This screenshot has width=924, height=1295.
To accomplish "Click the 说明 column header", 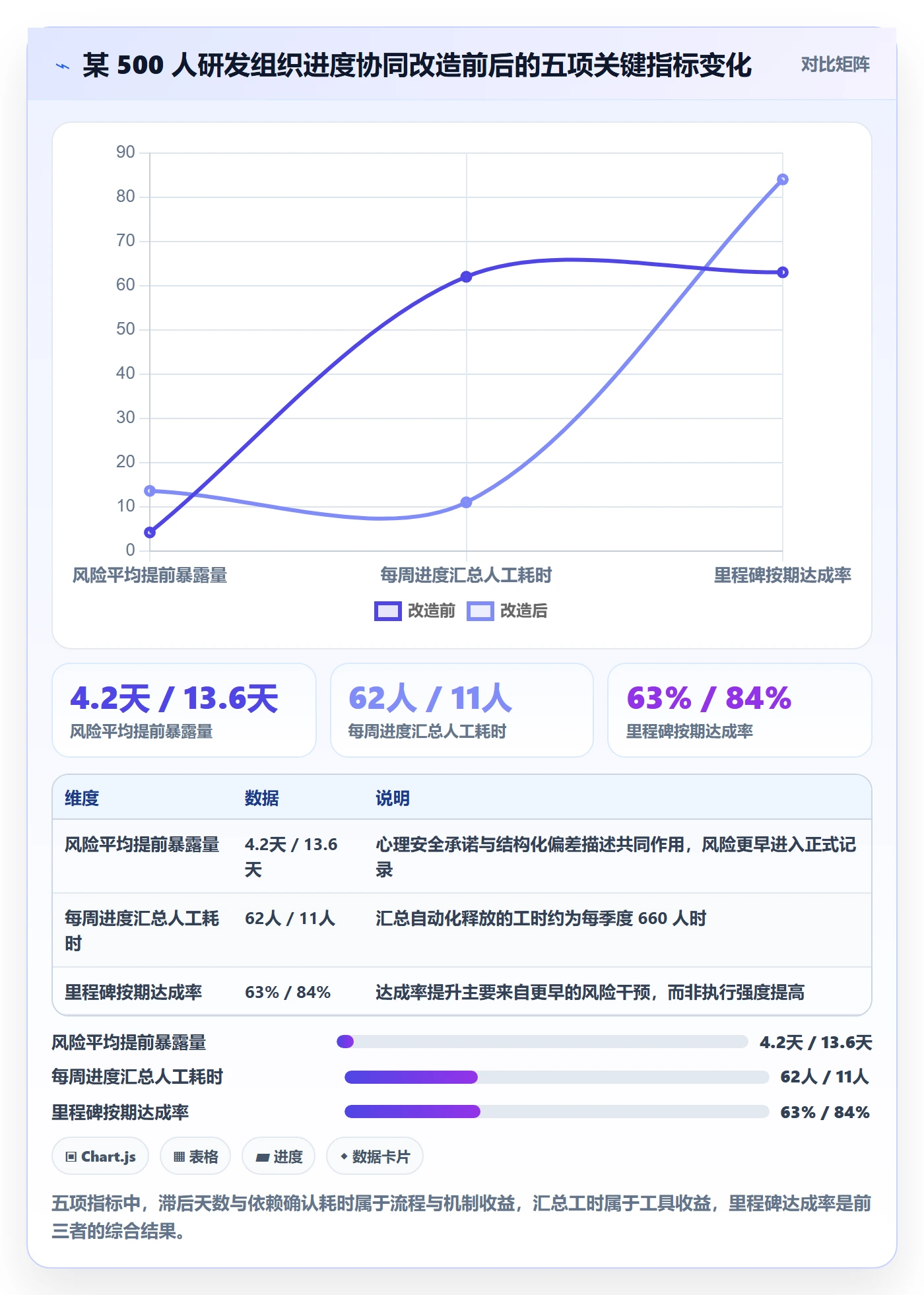I will (393, 798).
